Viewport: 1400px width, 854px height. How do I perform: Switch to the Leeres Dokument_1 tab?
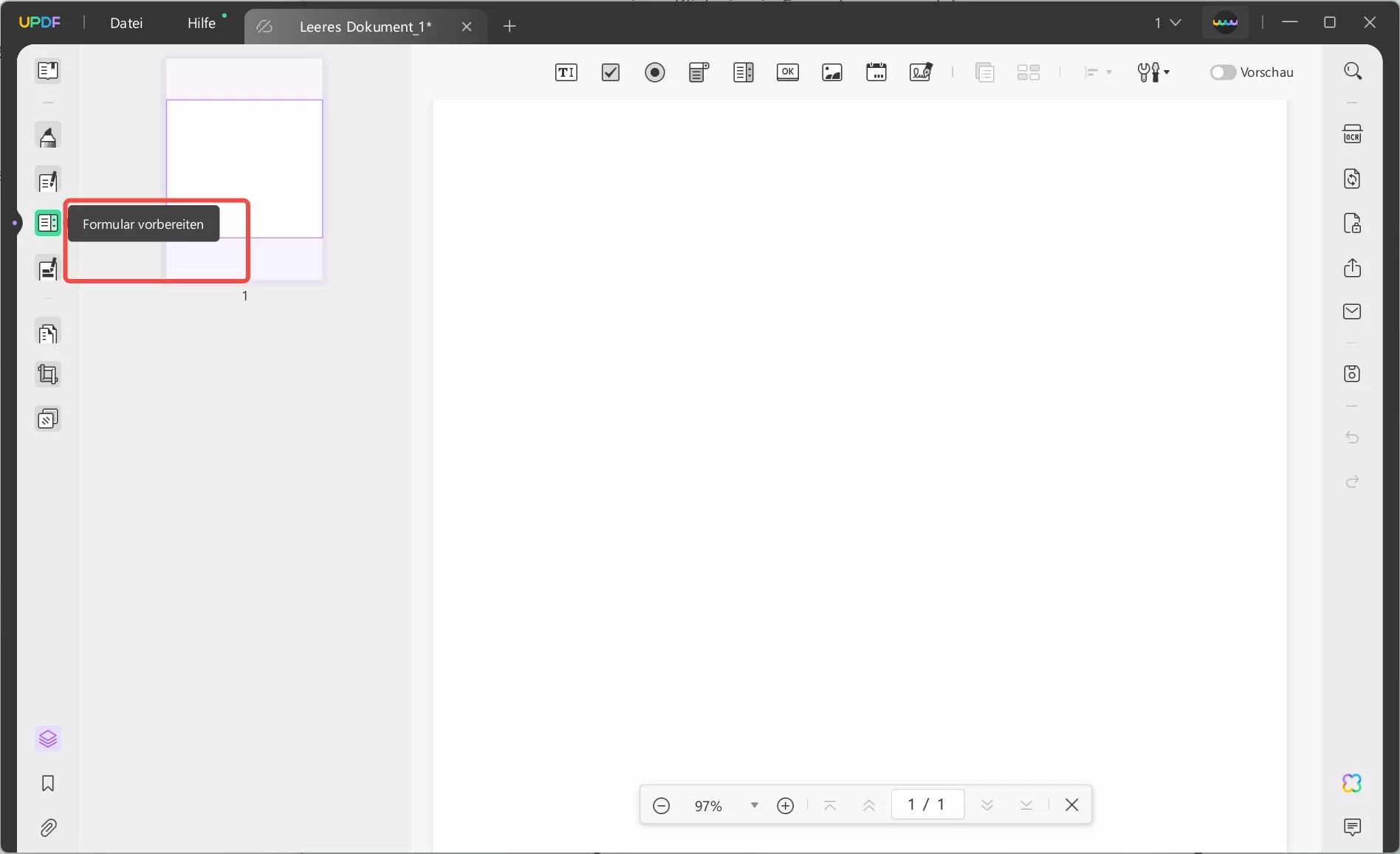366,27
